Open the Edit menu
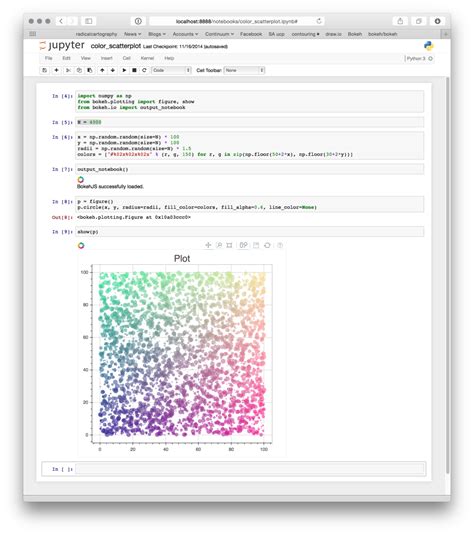The height and width of the screenshot is (535, 474). click(67, 58)
